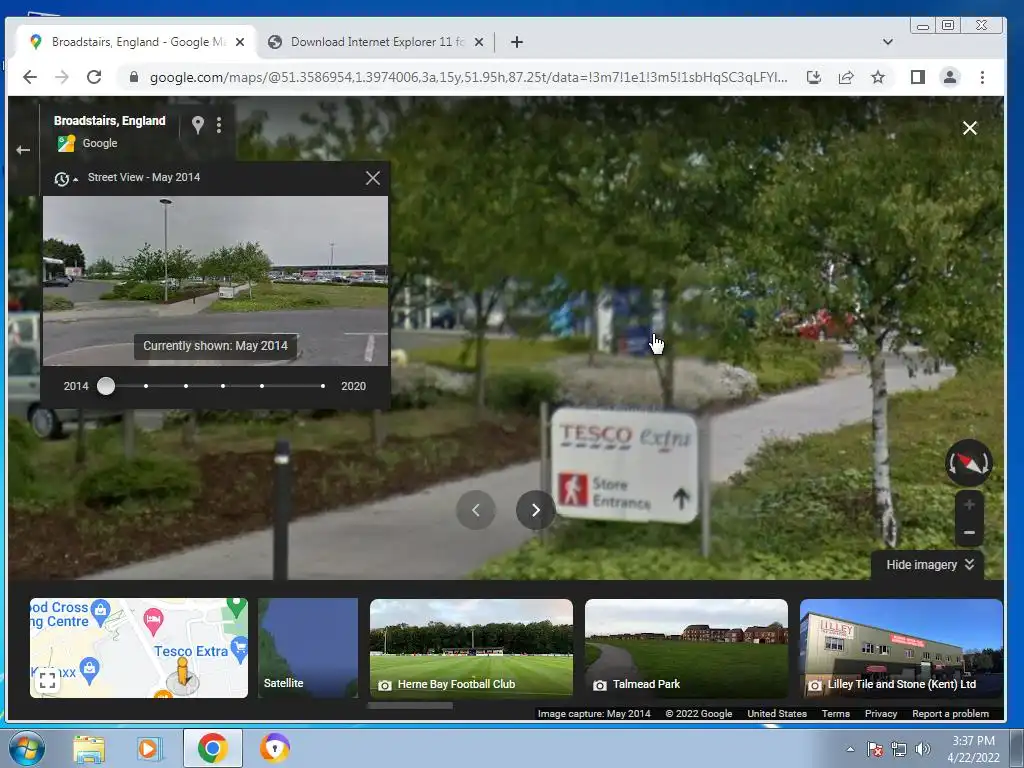
Task: Open Windows Start menu
Action: click(26, 748)
